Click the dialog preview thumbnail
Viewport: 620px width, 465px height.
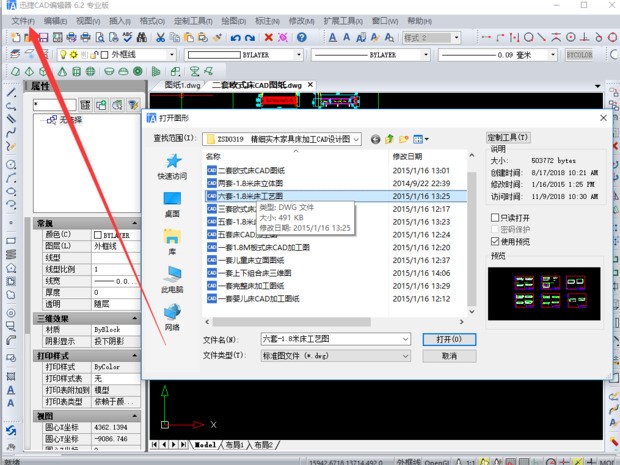click(x=544, y=293)
